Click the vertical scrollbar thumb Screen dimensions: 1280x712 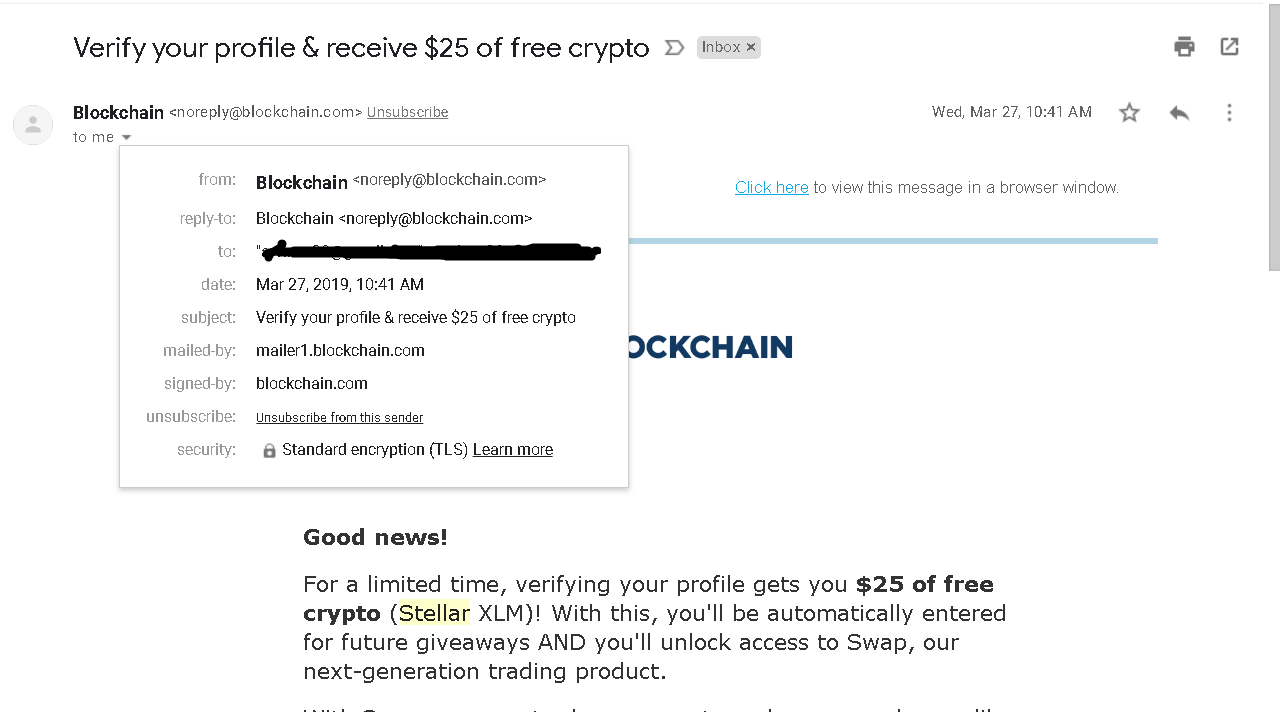(x=1274, y=136)
